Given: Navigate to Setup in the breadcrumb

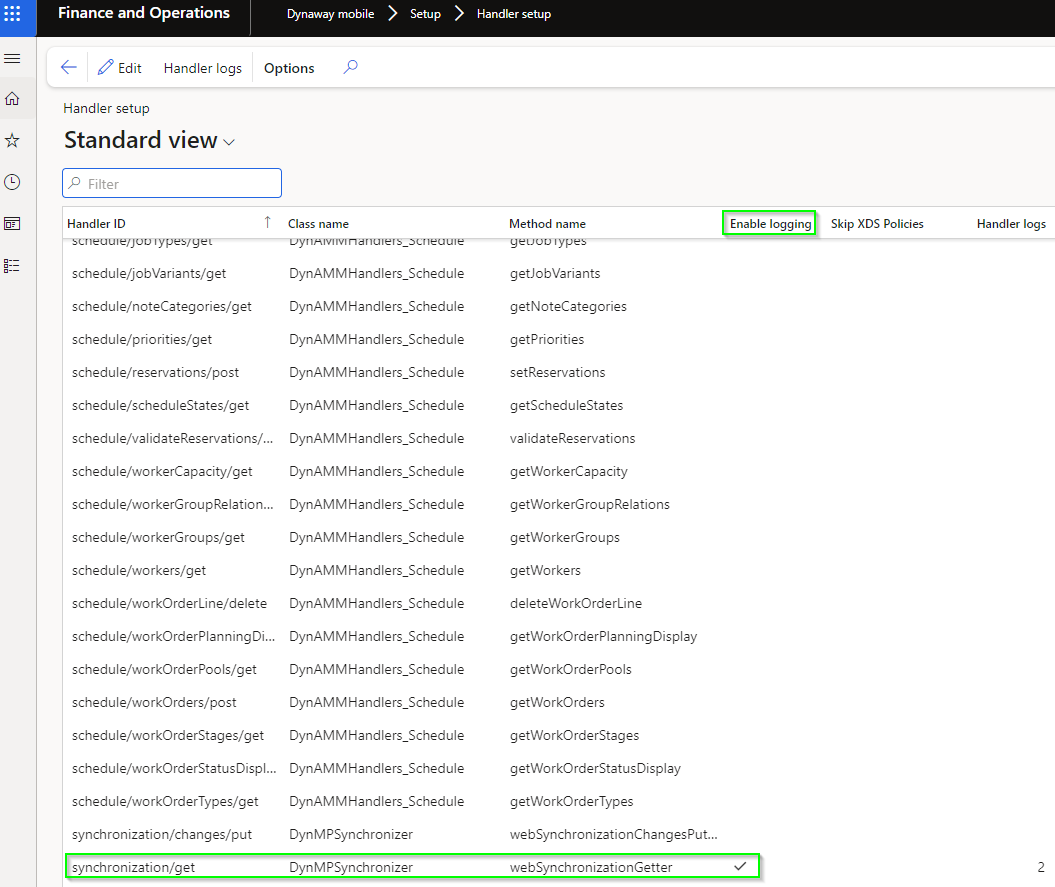Looking at the screenshot, I should [x=425, y=13].
